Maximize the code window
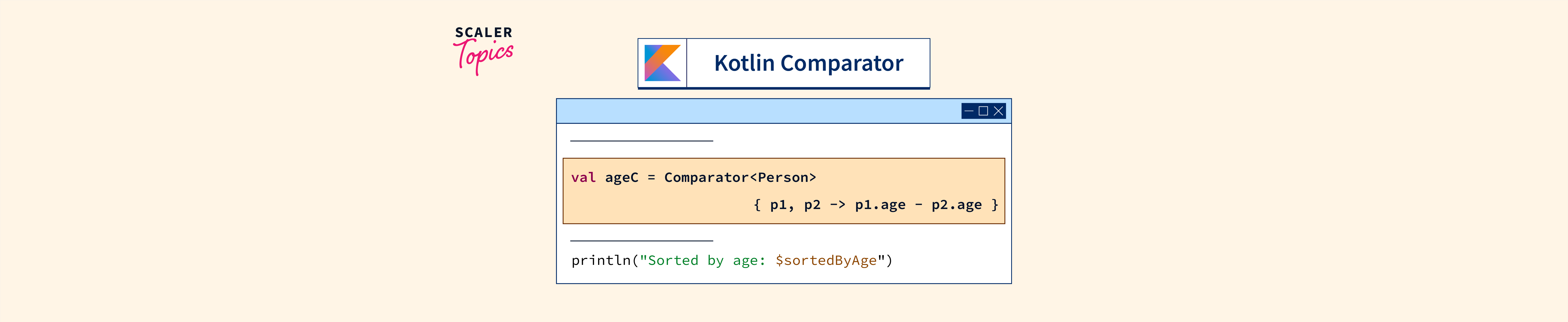 tap(983, 111)
